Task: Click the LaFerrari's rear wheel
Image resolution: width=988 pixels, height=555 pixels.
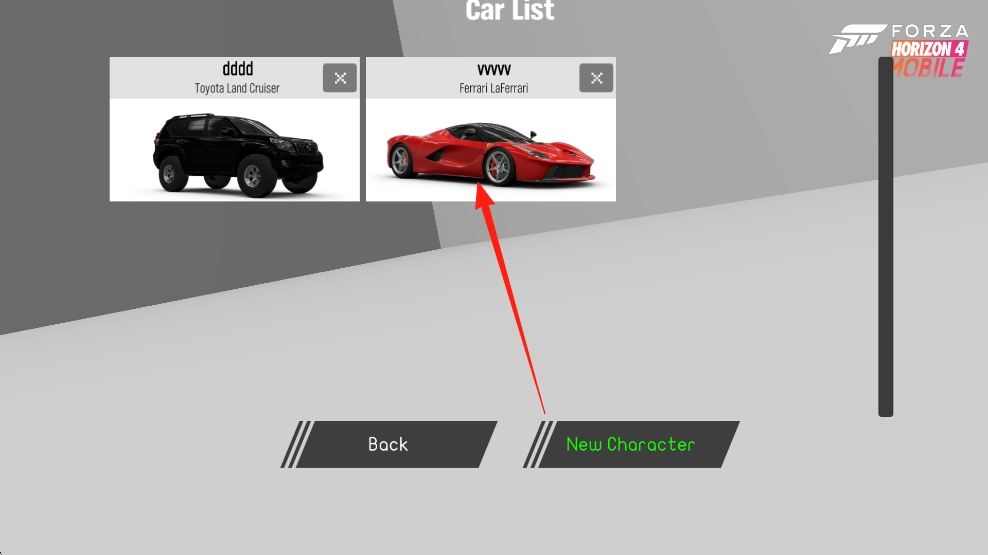Action: 401,160
